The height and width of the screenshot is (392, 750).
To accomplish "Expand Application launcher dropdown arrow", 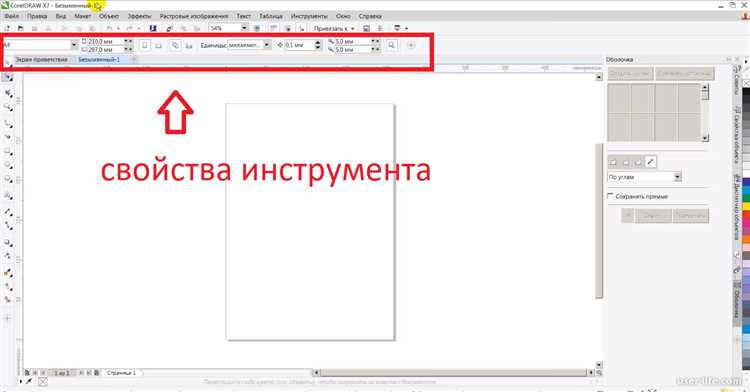I will tap(406, 28).
